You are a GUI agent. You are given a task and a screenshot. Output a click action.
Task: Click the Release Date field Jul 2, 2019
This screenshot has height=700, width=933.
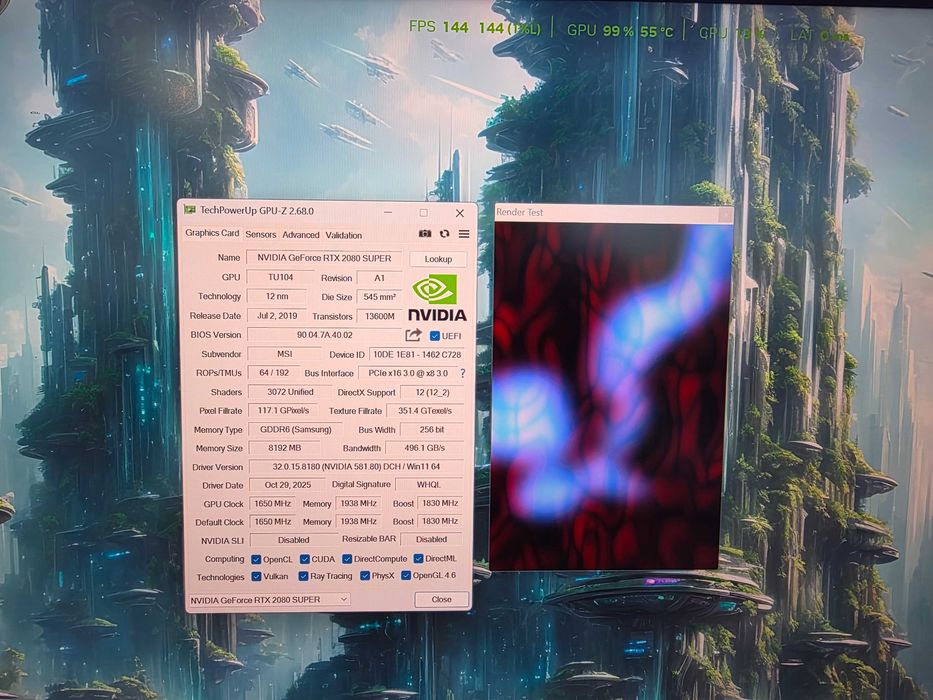pos(277,315)
